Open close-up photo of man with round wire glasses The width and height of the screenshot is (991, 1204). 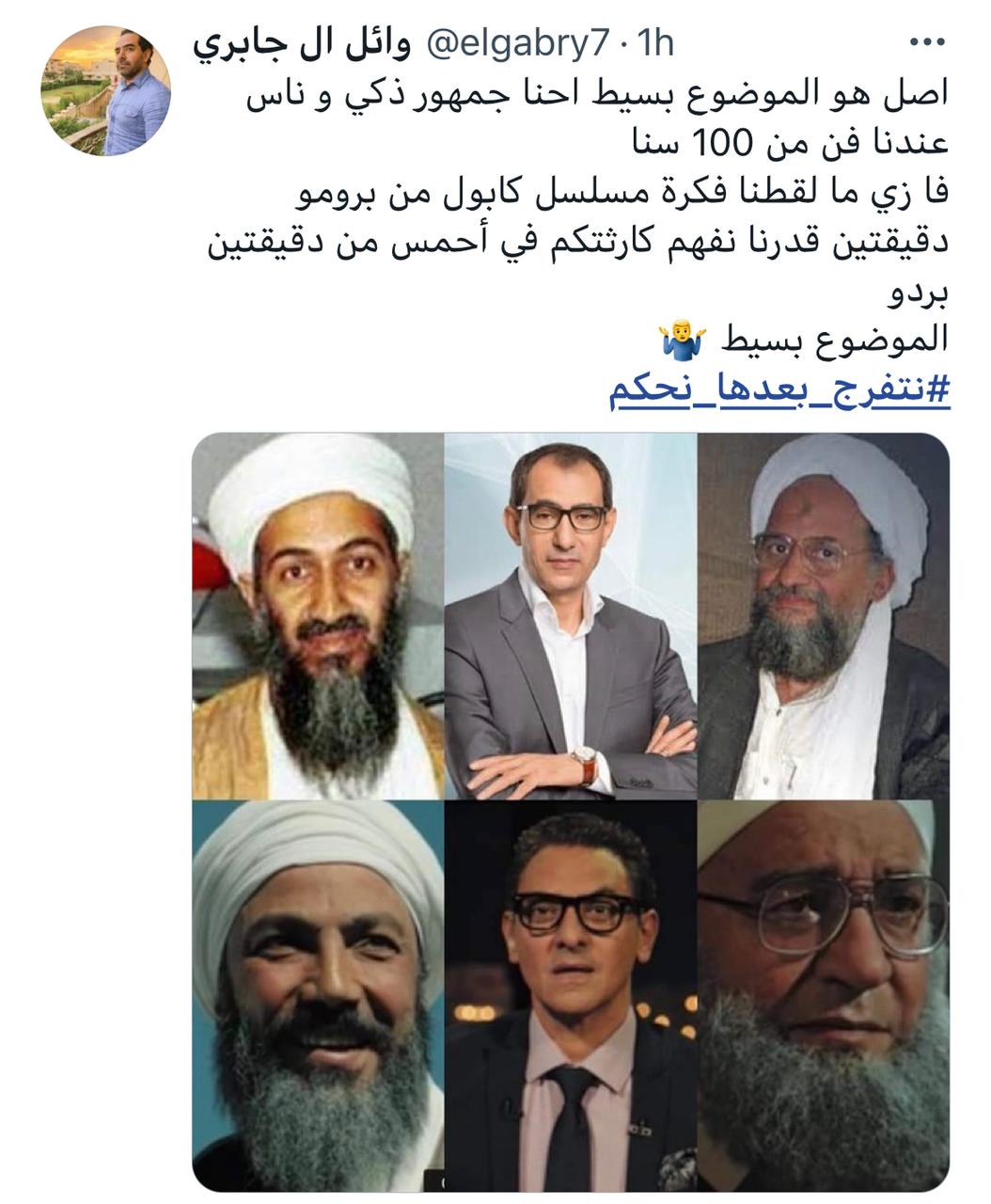[x=824, y=996]
